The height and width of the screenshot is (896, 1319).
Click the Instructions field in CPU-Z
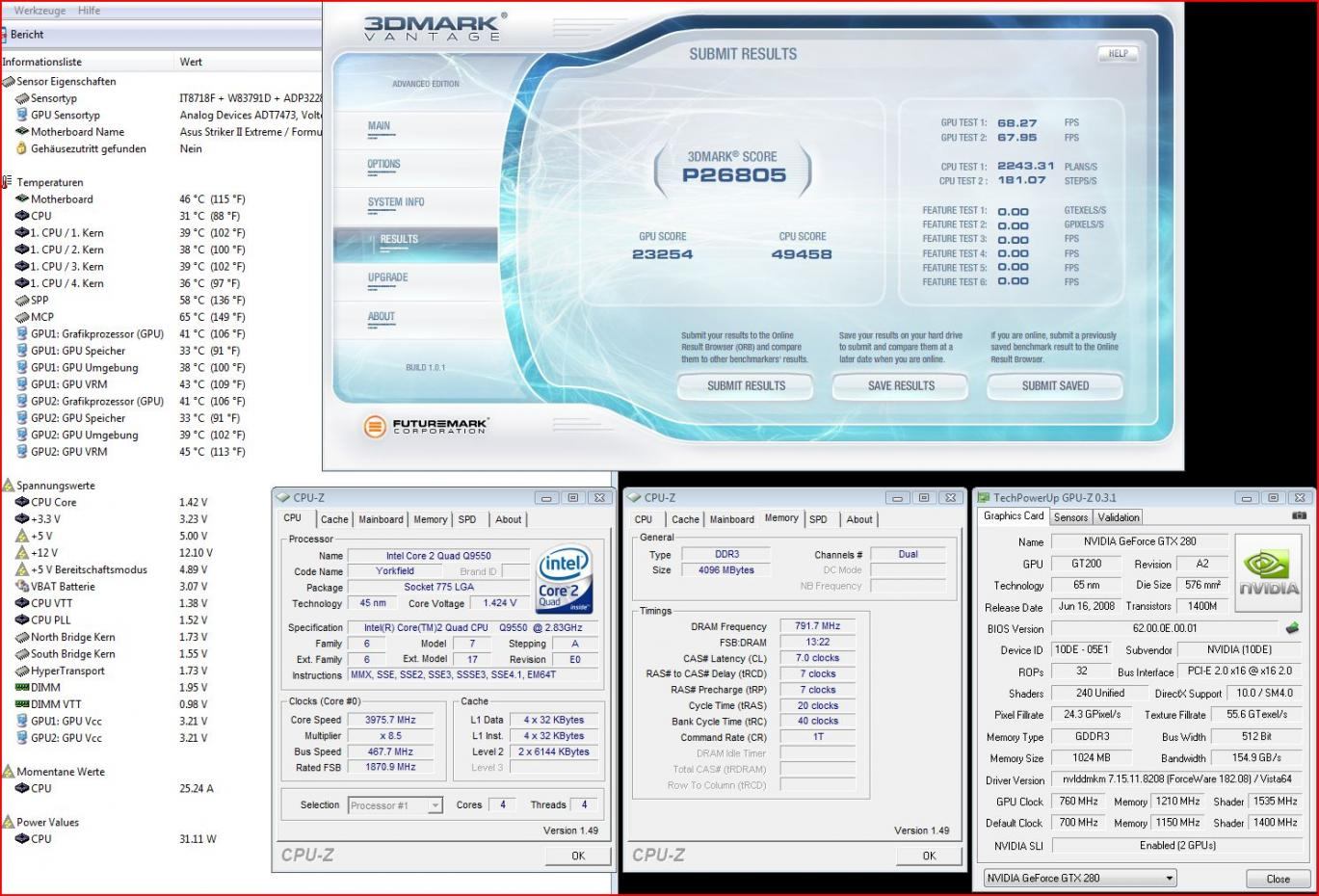472,675
